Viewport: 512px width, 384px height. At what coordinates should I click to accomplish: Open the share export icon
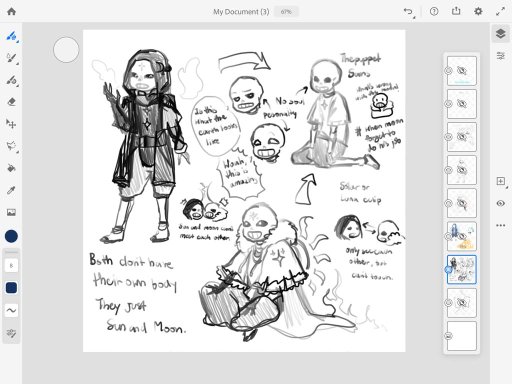pyautogui.click(x=456, y=11)
